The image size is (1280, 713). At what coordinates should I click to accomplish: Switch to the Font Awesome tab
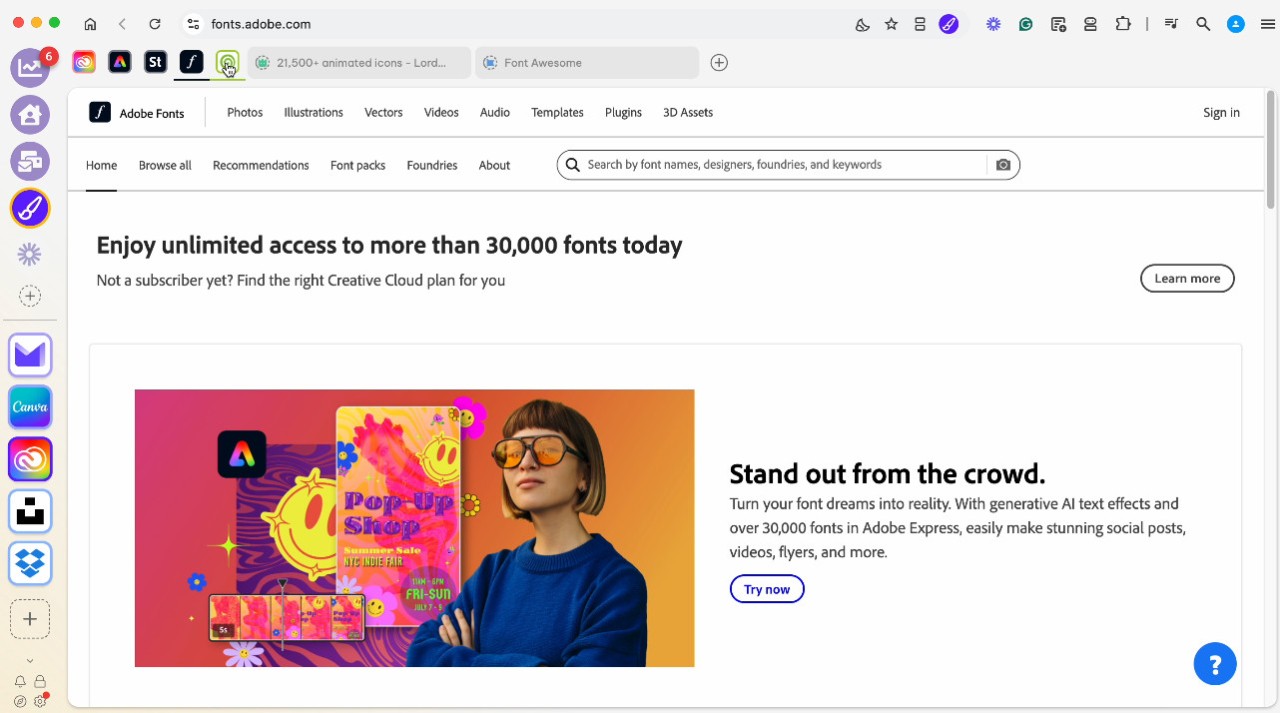click(x=587, y=63)
